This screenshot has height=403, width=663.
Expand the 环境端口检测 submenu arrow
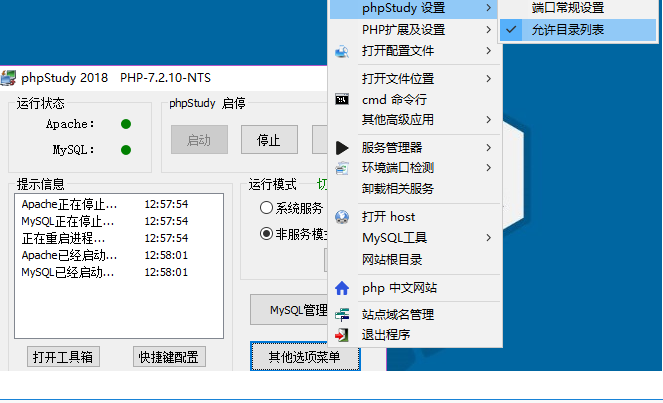[x=488, y=168]
